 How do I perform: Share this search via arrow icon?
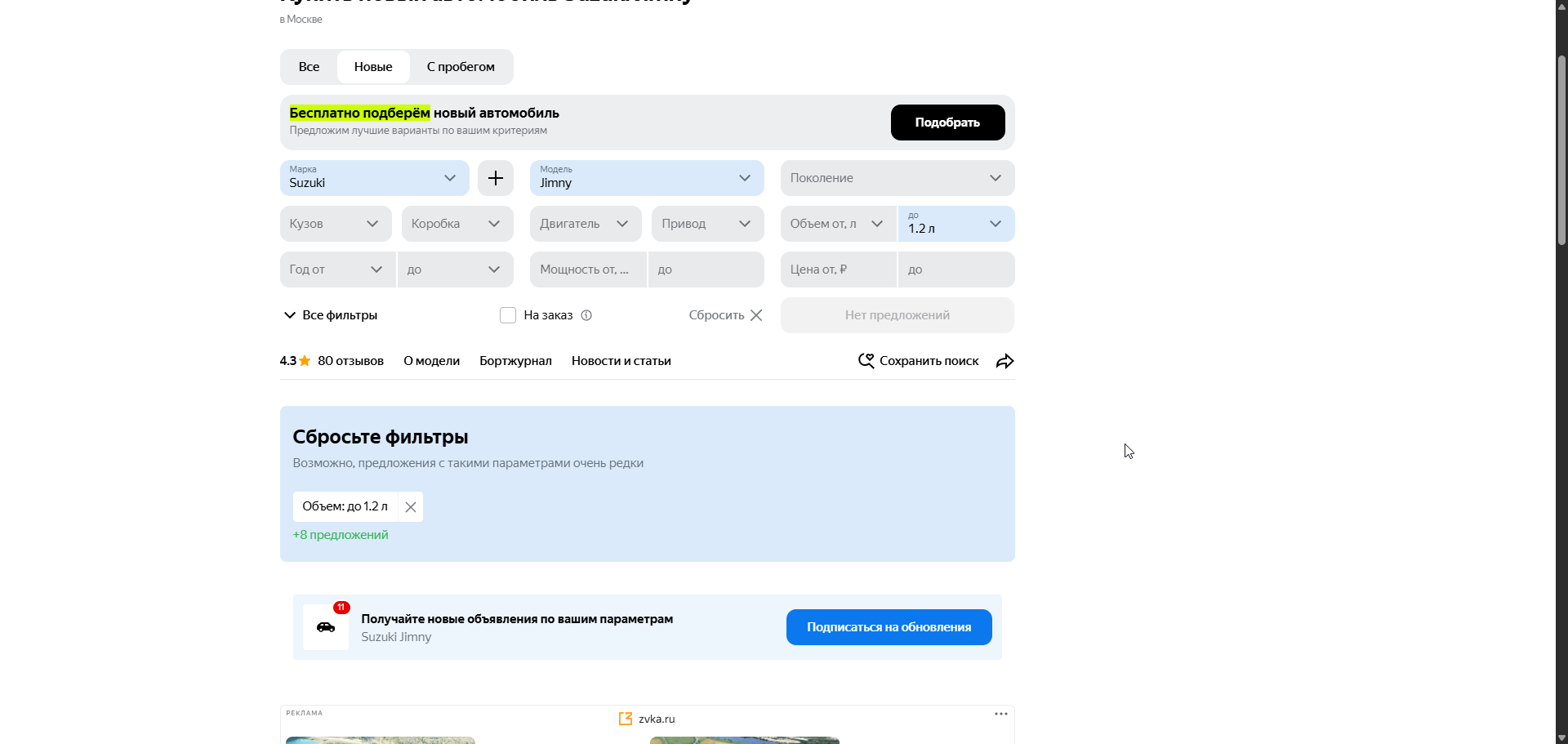coord(1004,361)
